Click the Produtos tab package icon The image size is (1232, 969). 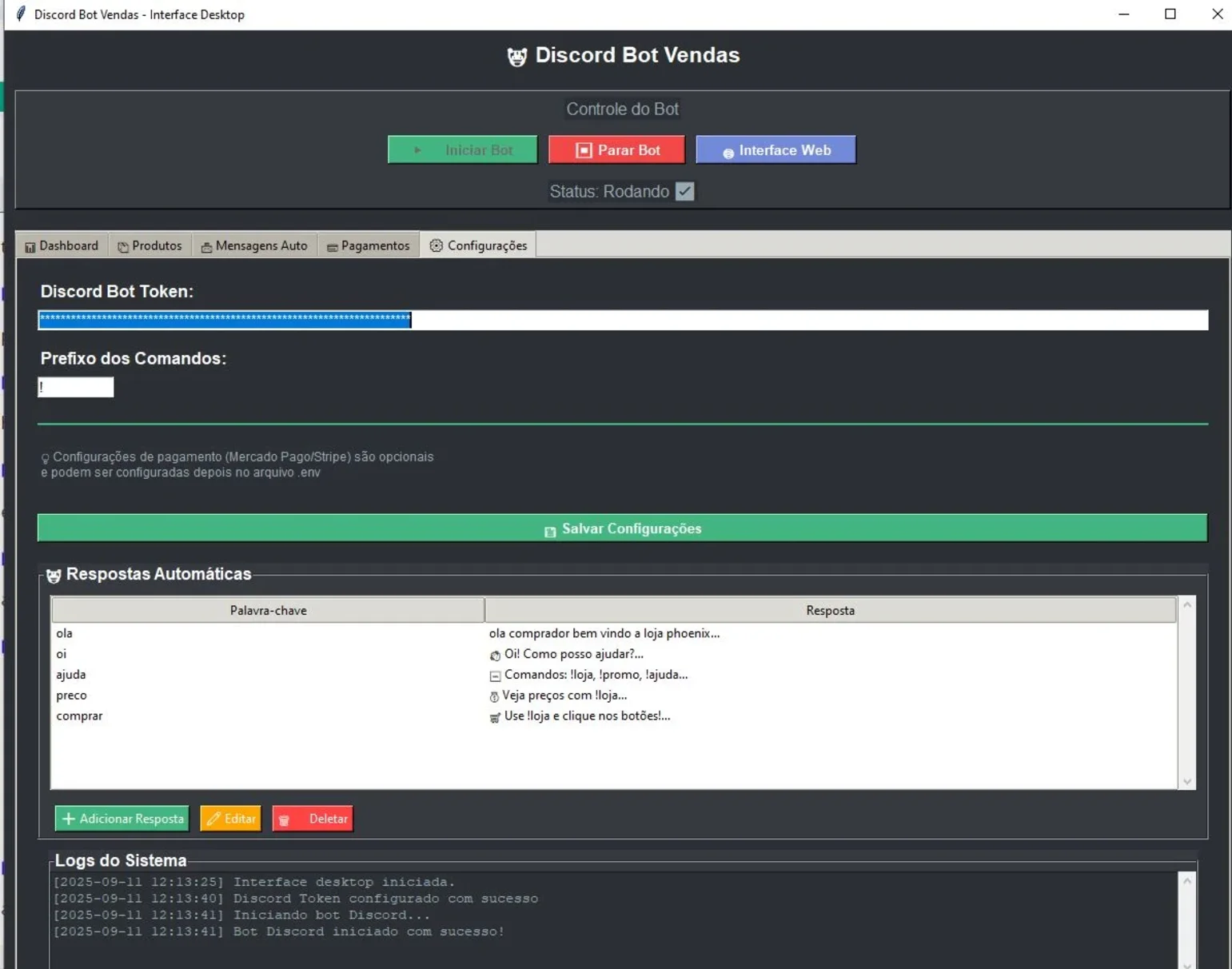point(123,247)
